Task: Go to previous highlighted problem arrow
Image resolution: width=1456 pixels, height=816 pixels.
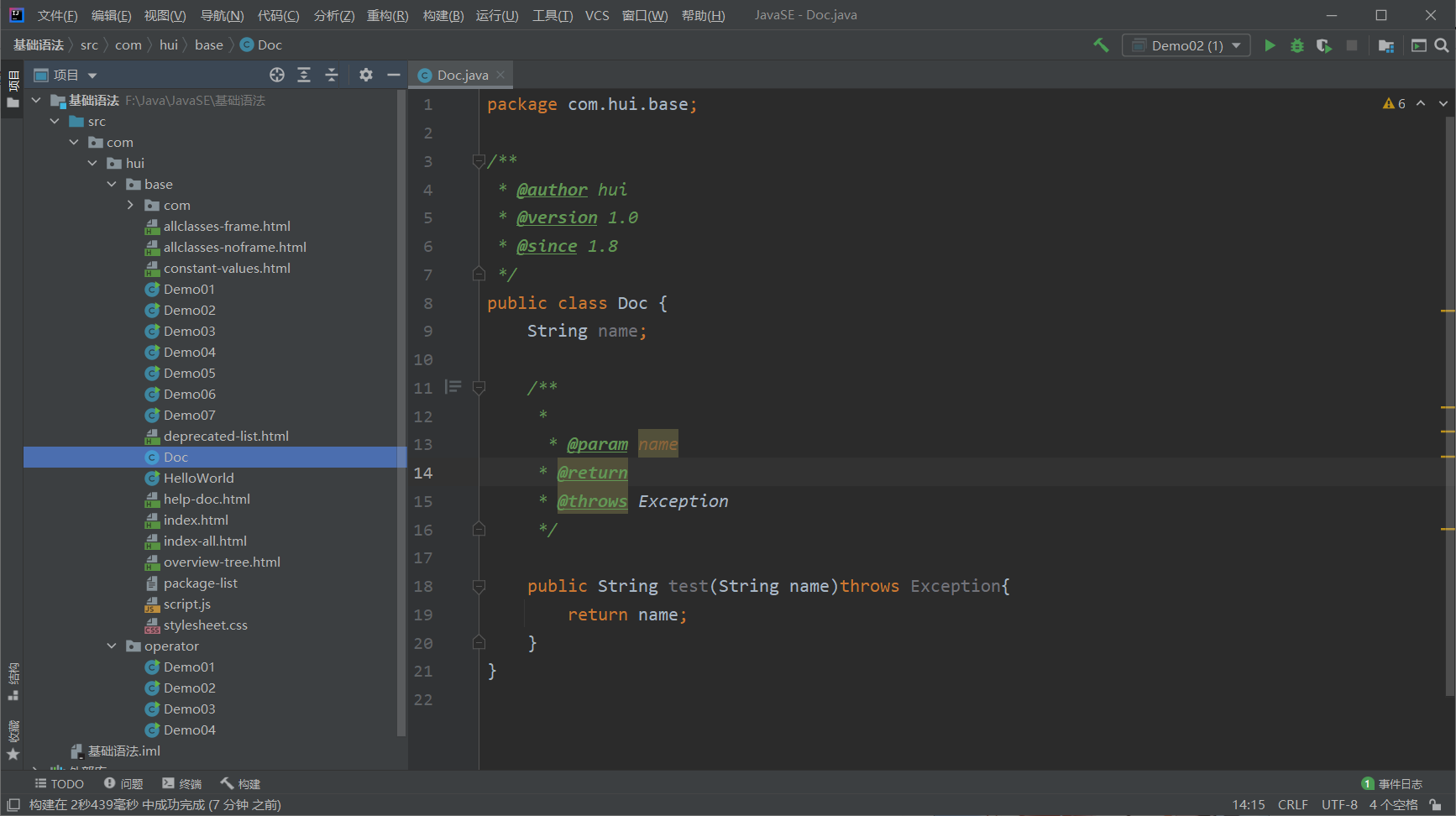Action: click(1421, 103)
